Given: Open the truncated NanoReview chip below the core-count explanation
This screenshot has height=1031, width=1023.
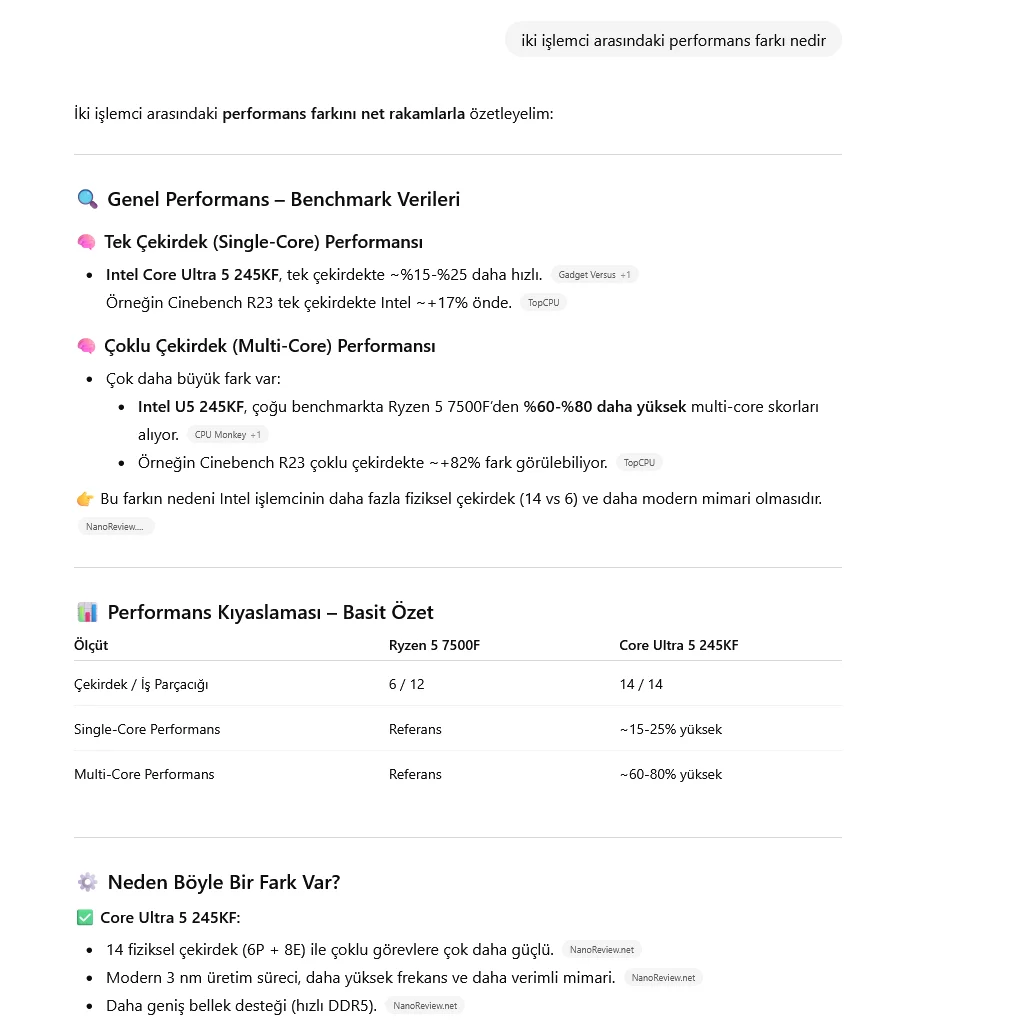Looking at the screenshot, I should 115,526.
